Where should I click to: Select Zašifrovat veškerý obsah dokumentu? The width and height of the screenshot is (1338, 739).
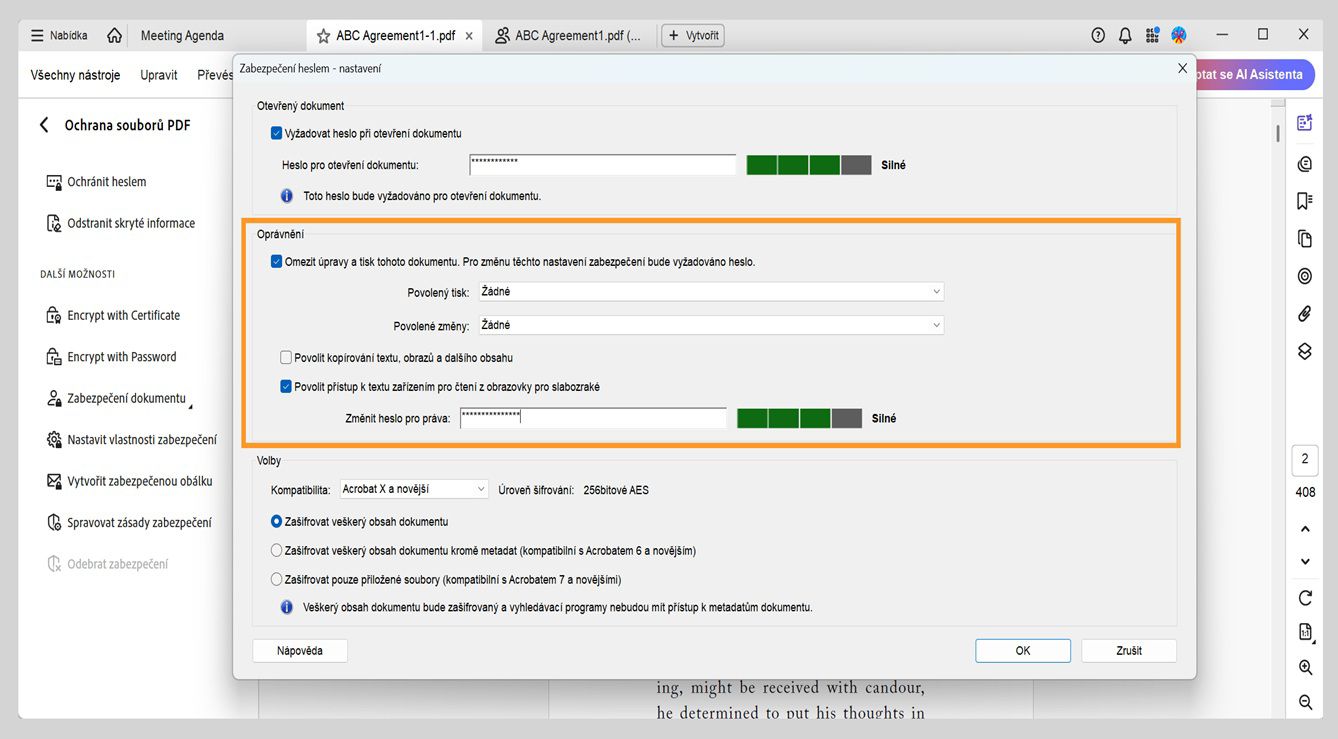coord(277,522)
